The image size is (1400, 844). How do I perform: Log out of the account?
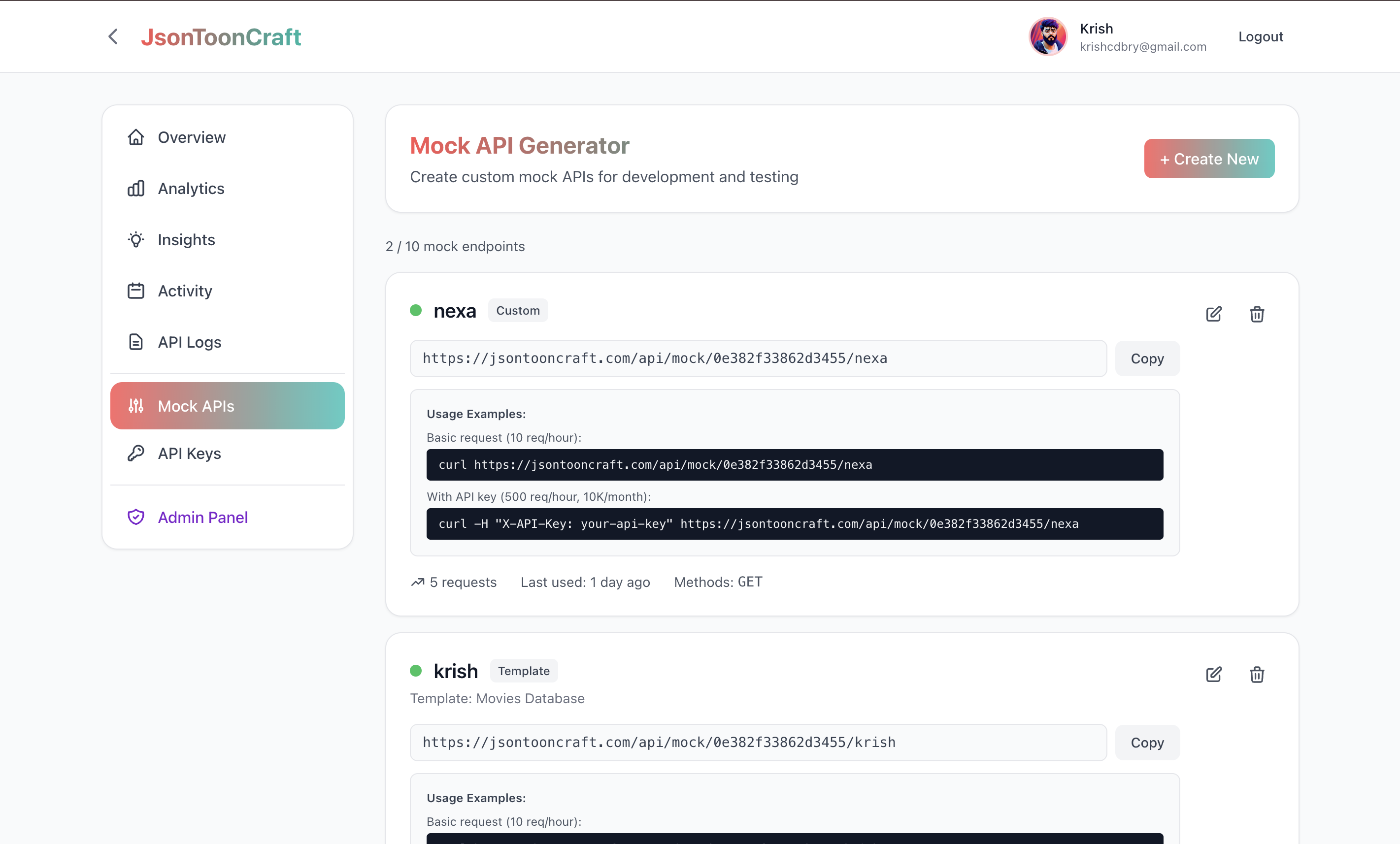1260,37
